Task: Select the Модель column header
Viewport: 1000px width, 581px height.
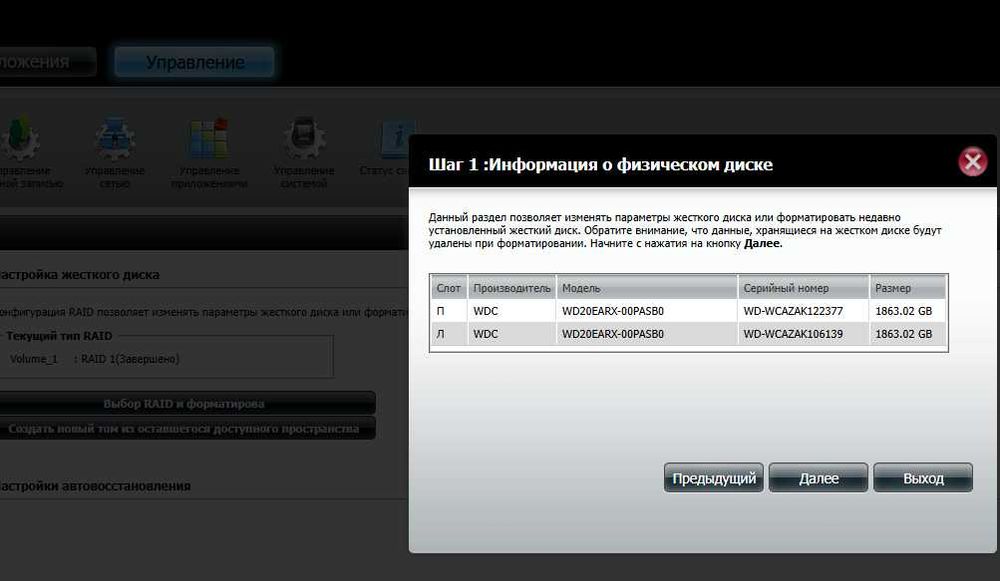Action: click(647, 288)
